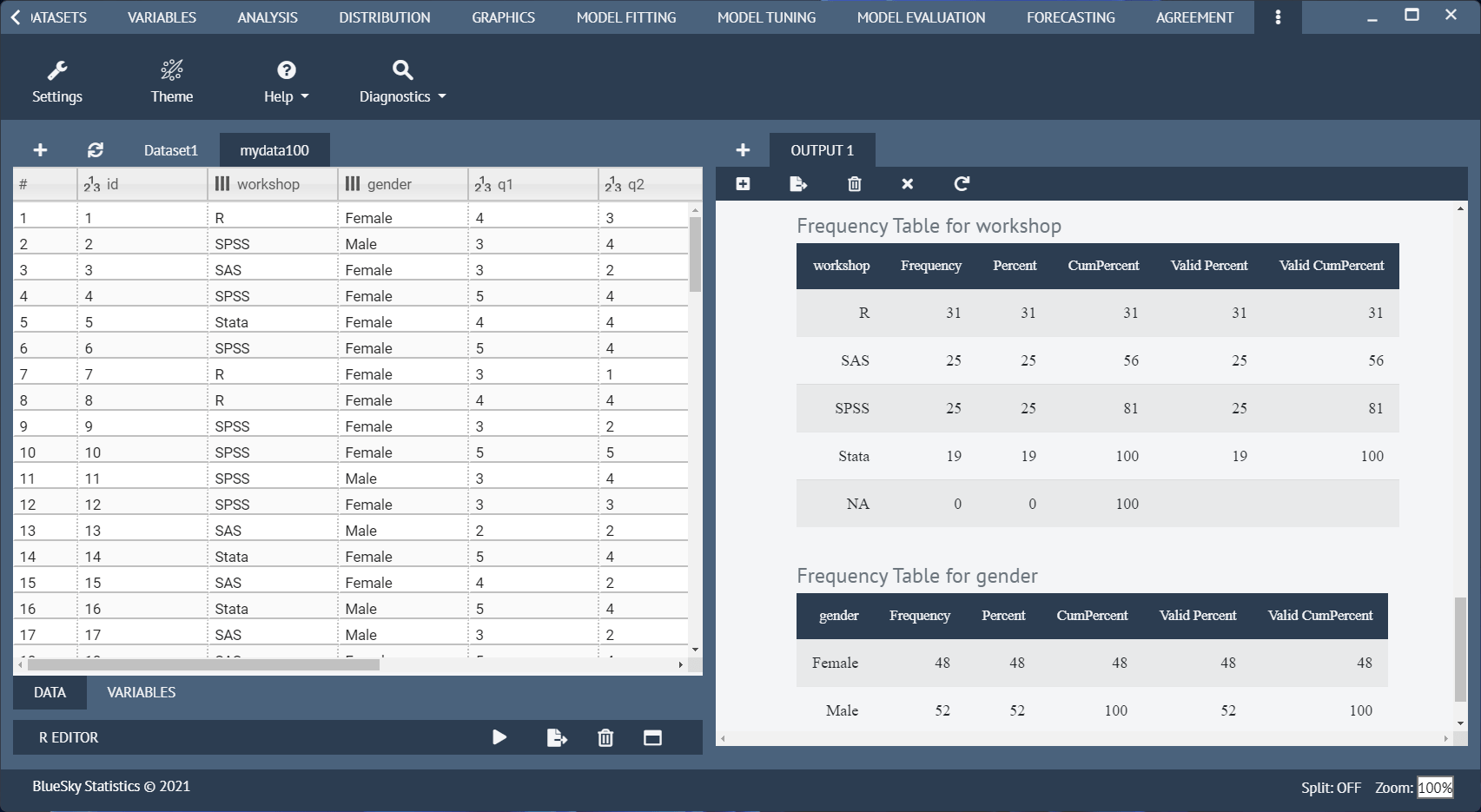Select the workshop column header
Viewport: 1481px width, 812px height.
(x=271, y=183)
